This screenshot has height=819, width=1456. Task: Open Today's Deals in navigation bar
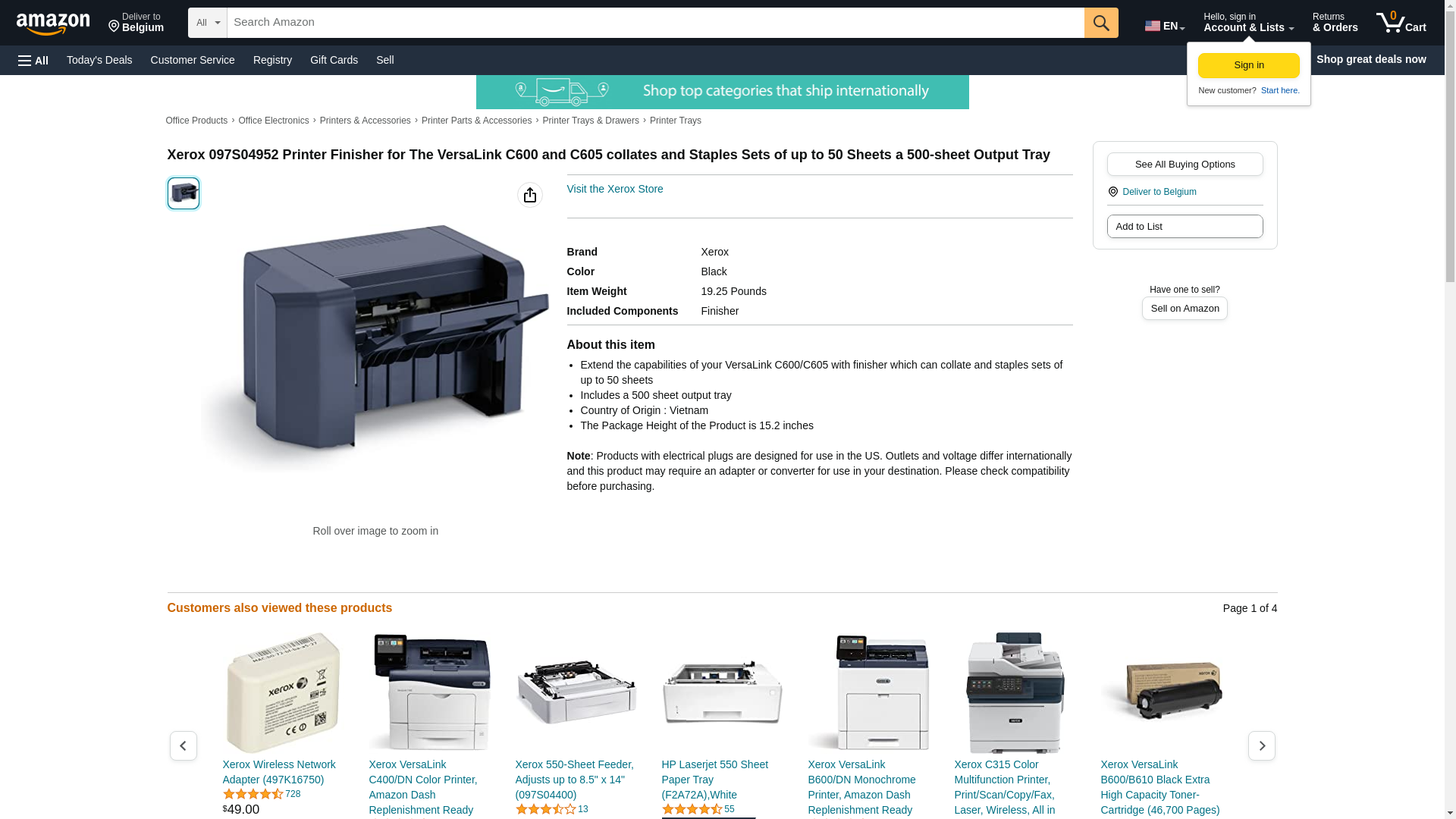(x=99, y=60)
